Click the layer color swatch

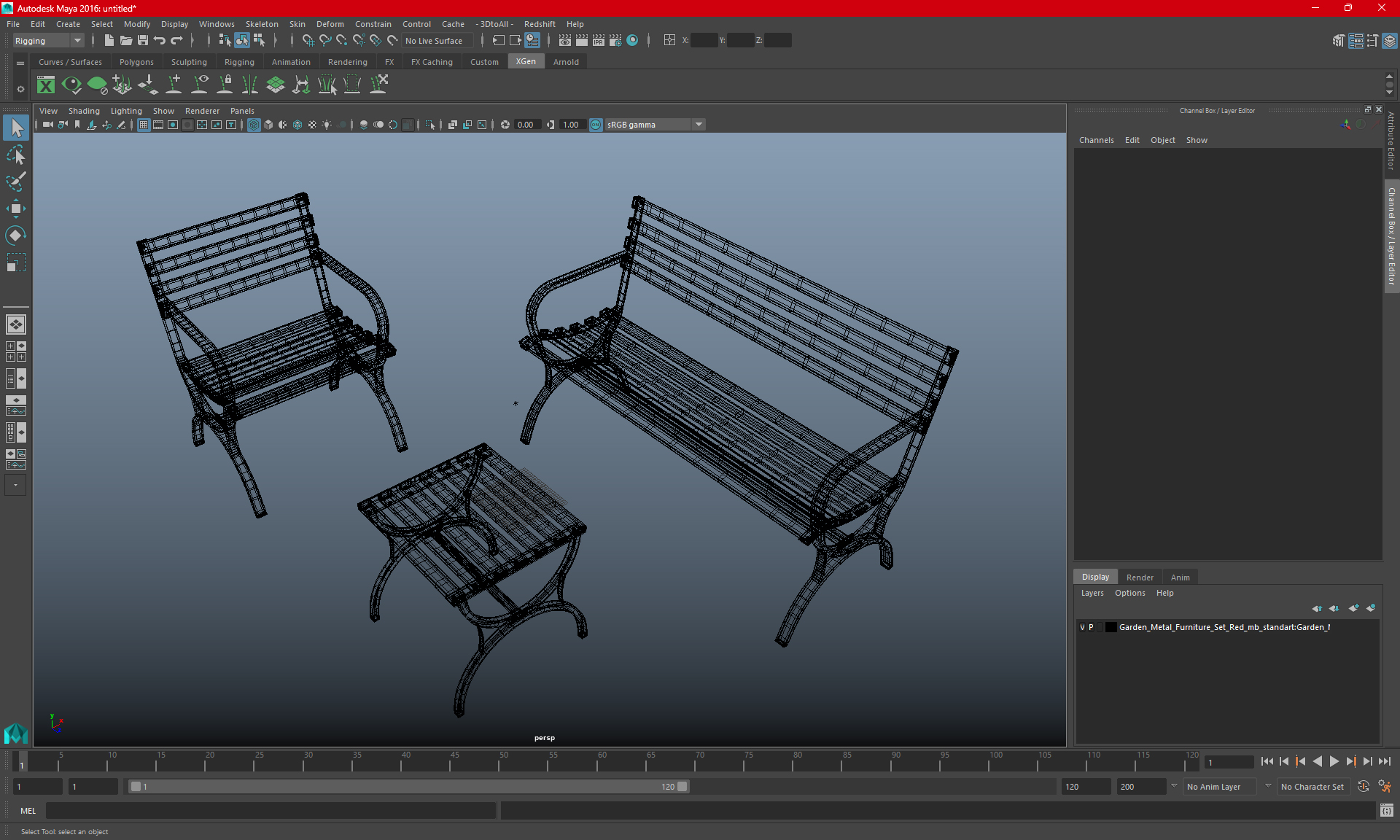click(1111, 627)
